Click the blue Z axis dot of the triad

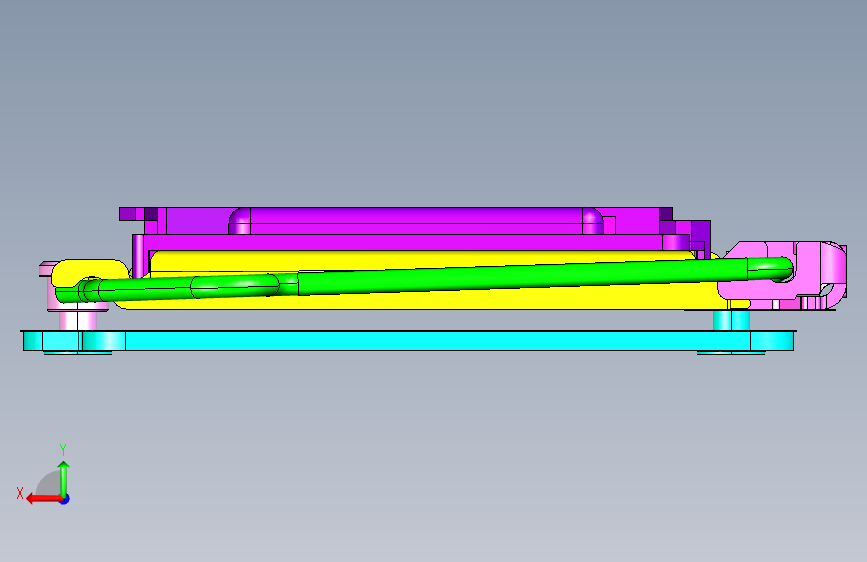(65, 500)
